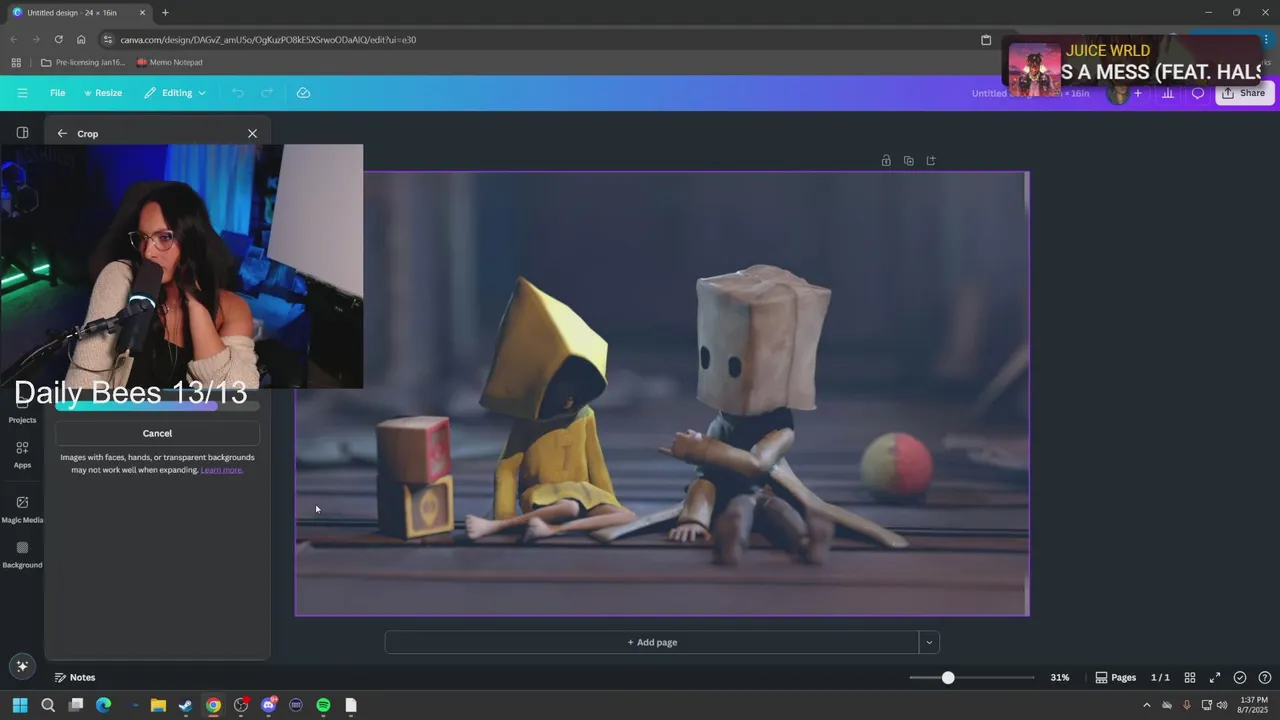Redo the last action

(267, 93)
